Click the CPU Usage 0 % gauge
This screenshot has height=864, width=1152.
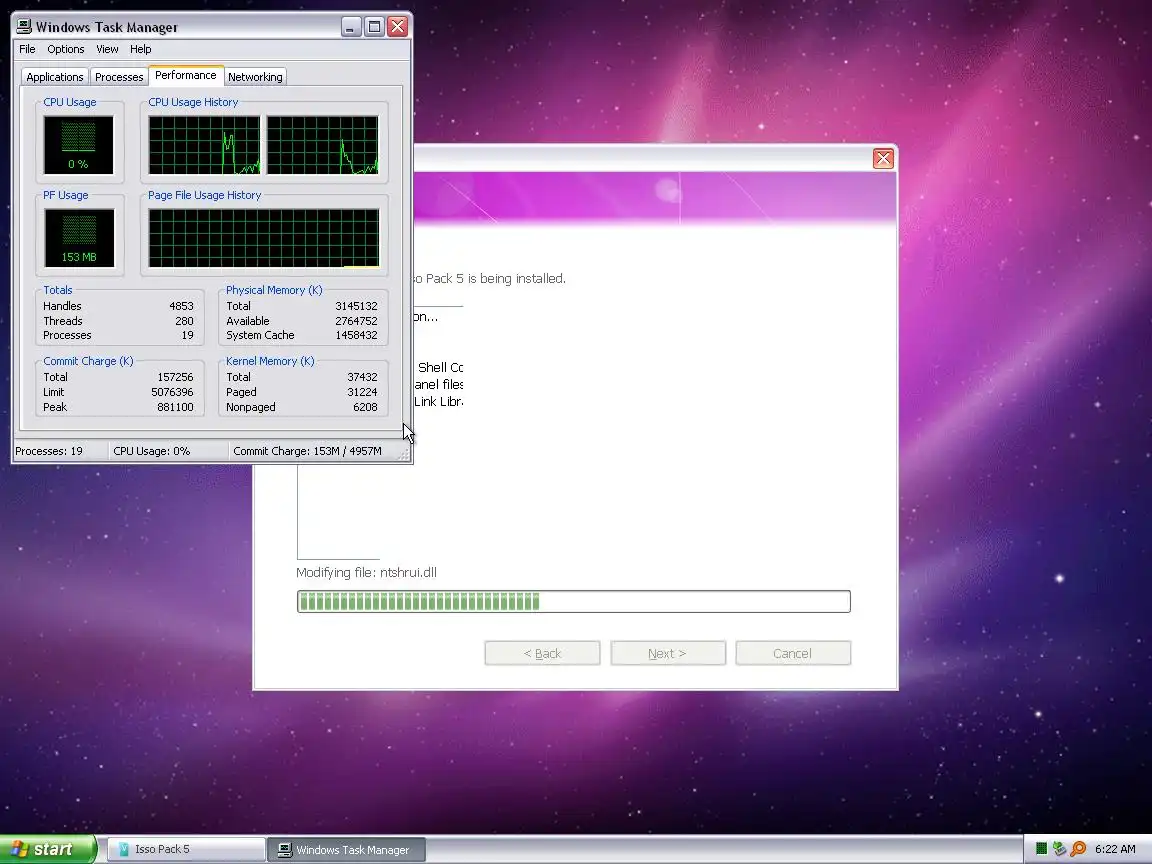[79, 145]
